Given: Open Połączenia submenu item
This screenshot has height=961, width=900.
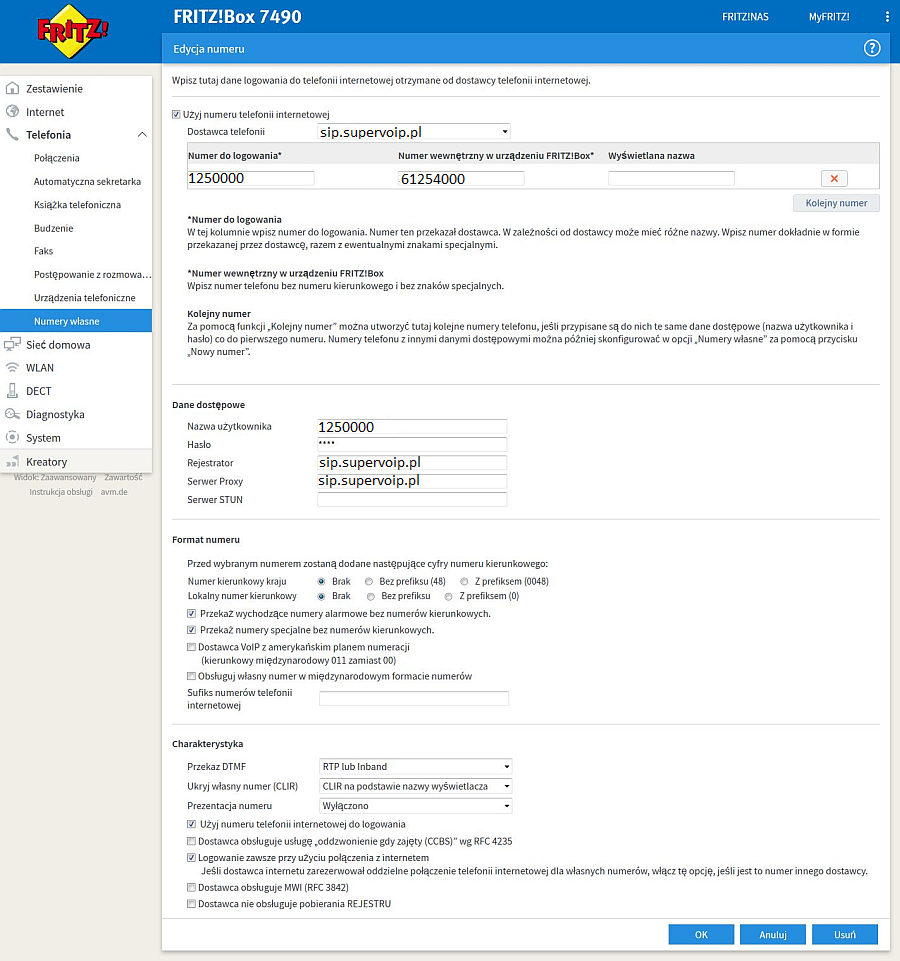Looking at the screenshot, I should point(56,158).
